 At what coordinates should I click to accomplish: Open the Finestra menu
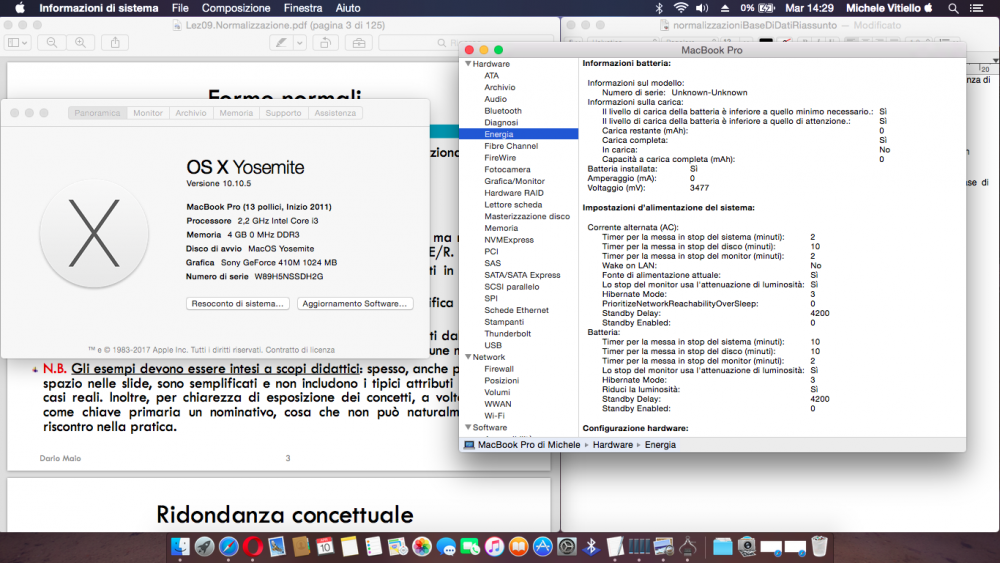tap(303, 8)
